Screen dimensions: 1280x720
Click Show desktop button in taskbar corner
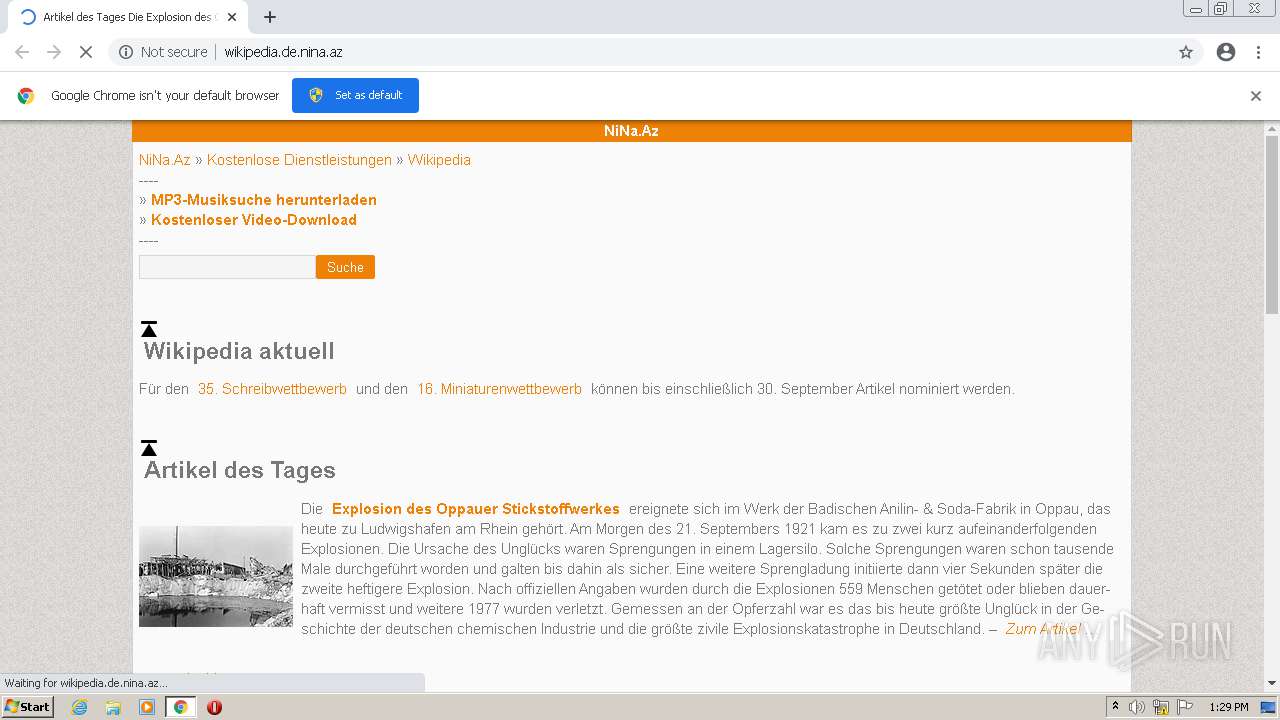[x=1269, y=707]
